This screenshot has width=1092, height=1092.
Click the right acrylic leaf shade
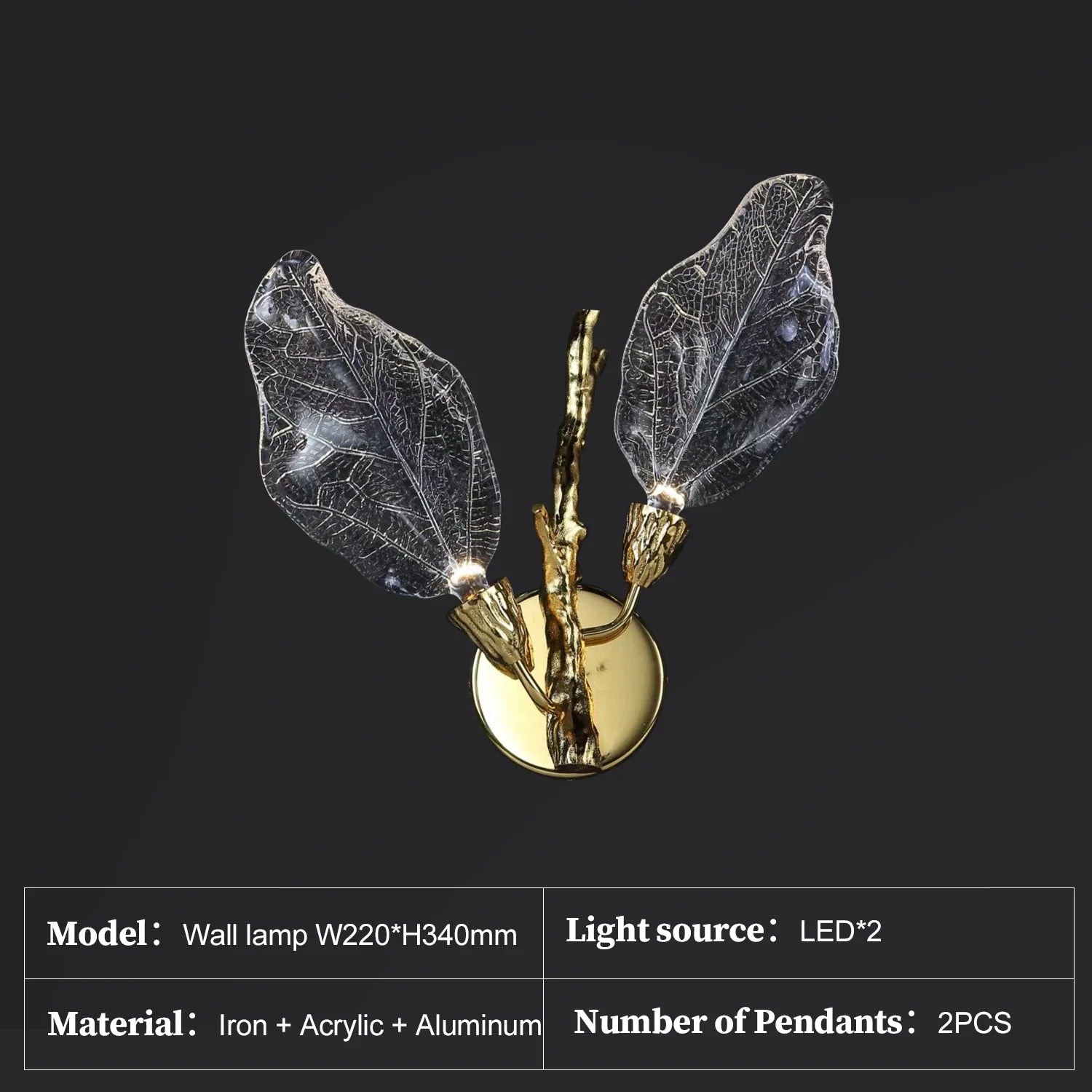tap(728, 342)
